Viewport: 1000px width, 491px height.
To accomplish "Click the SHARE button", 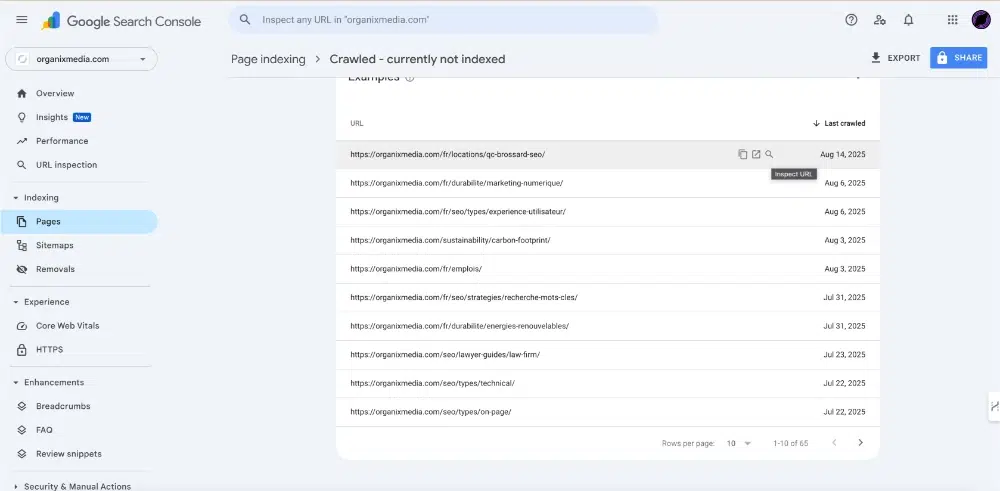I will click(959, 58).
